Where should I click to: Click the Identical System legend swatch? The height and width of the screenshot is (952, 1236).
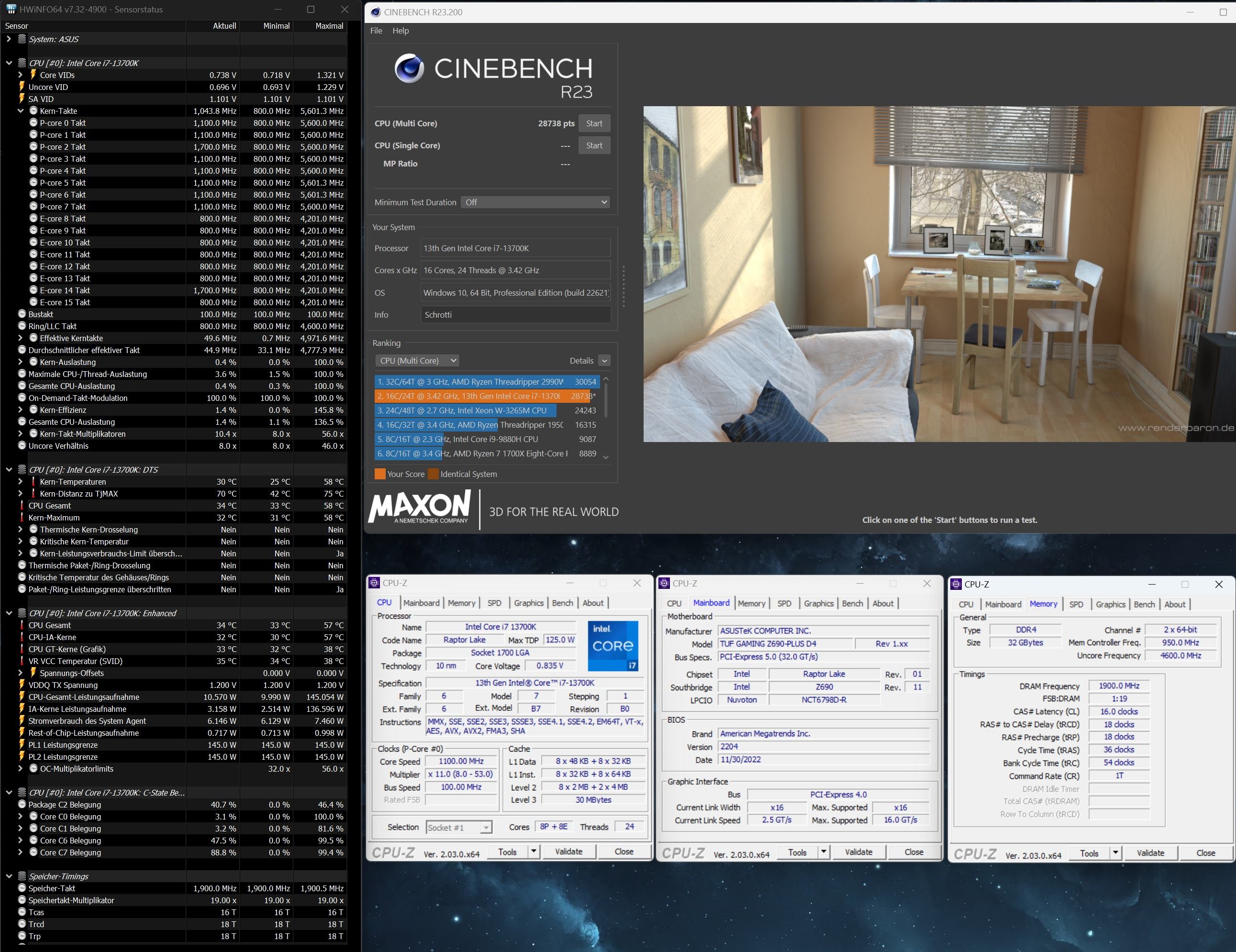[x=434, y=474]
